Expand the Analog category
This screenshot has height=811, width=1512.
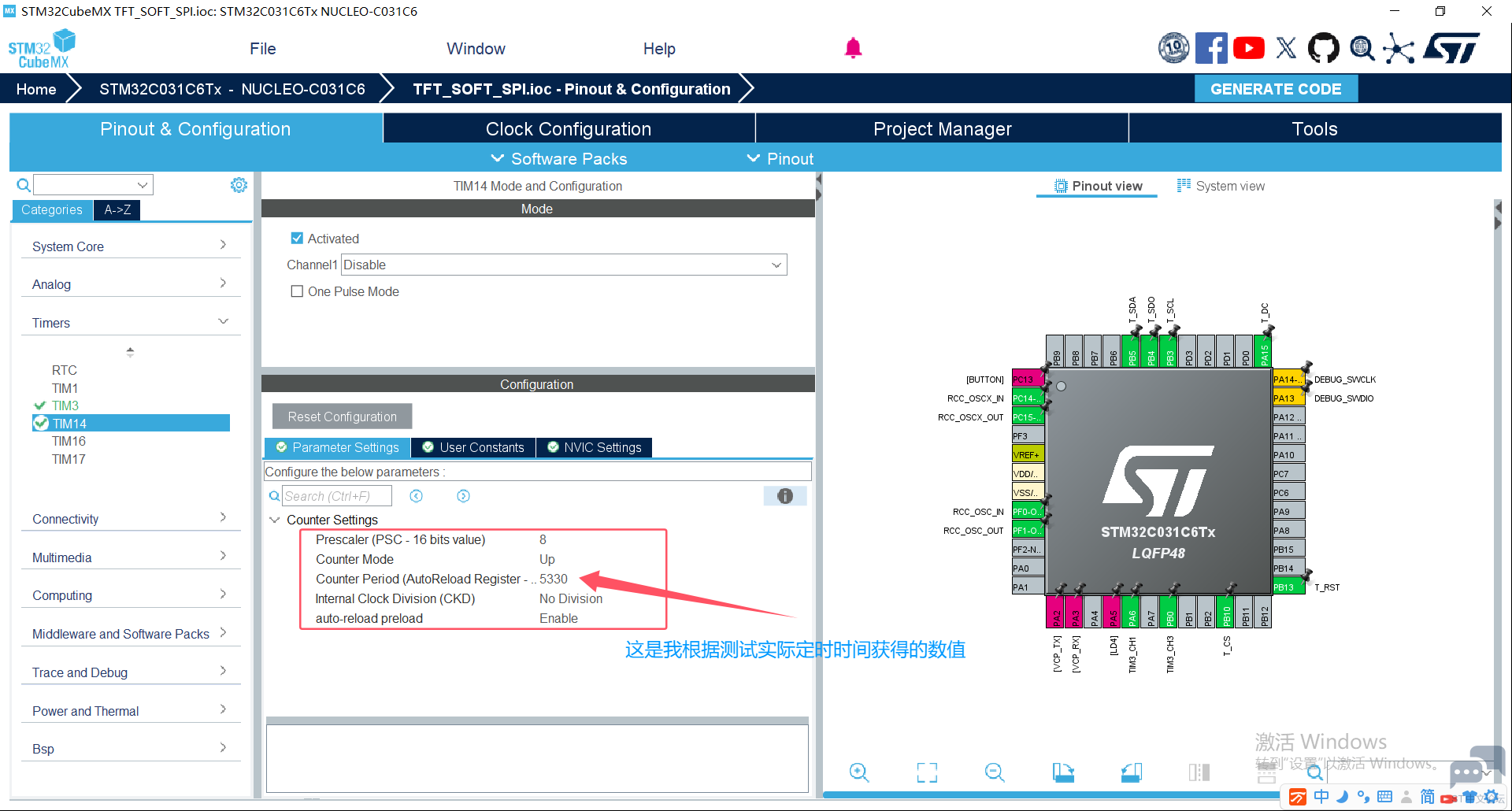130,284
